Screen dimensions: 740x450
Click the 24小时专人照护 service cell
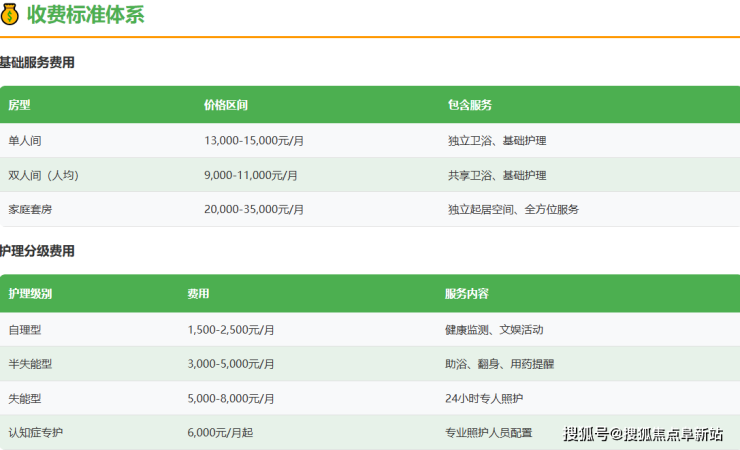[x=484, y=398]
